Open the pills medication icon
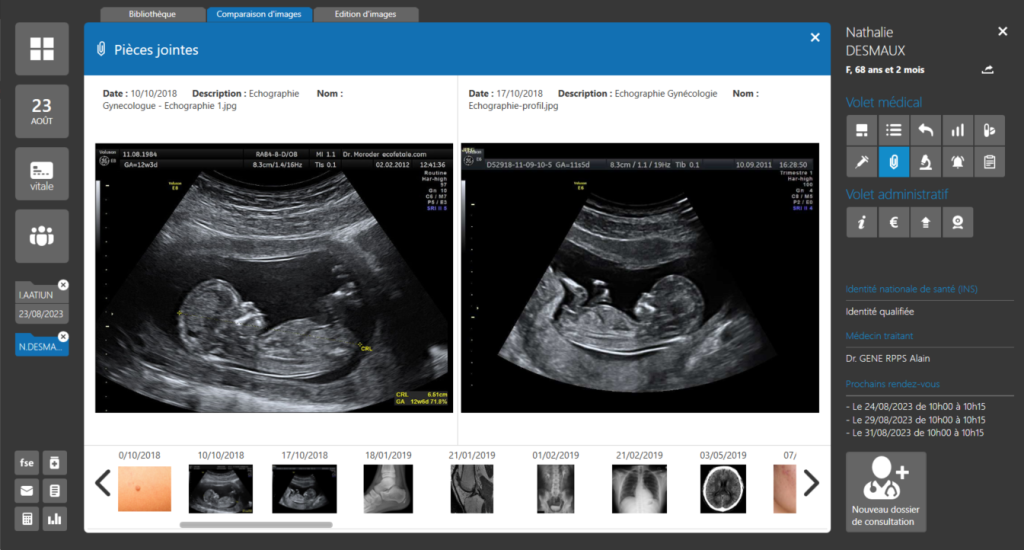This screenshot has height=550, width=1024. [x=989, y=130]
